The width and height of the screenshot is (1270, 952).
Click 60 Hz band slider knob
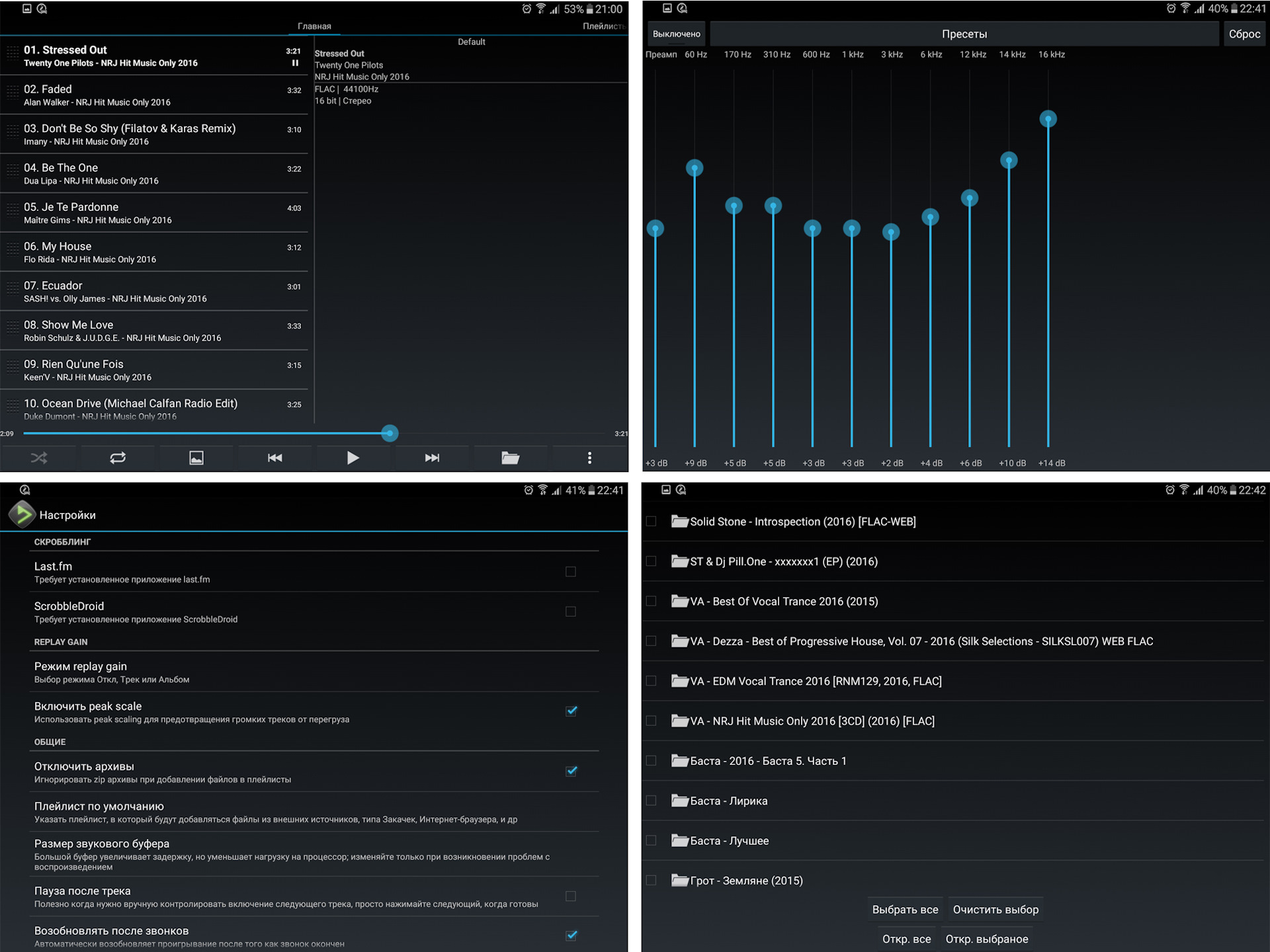click(695, 168)
